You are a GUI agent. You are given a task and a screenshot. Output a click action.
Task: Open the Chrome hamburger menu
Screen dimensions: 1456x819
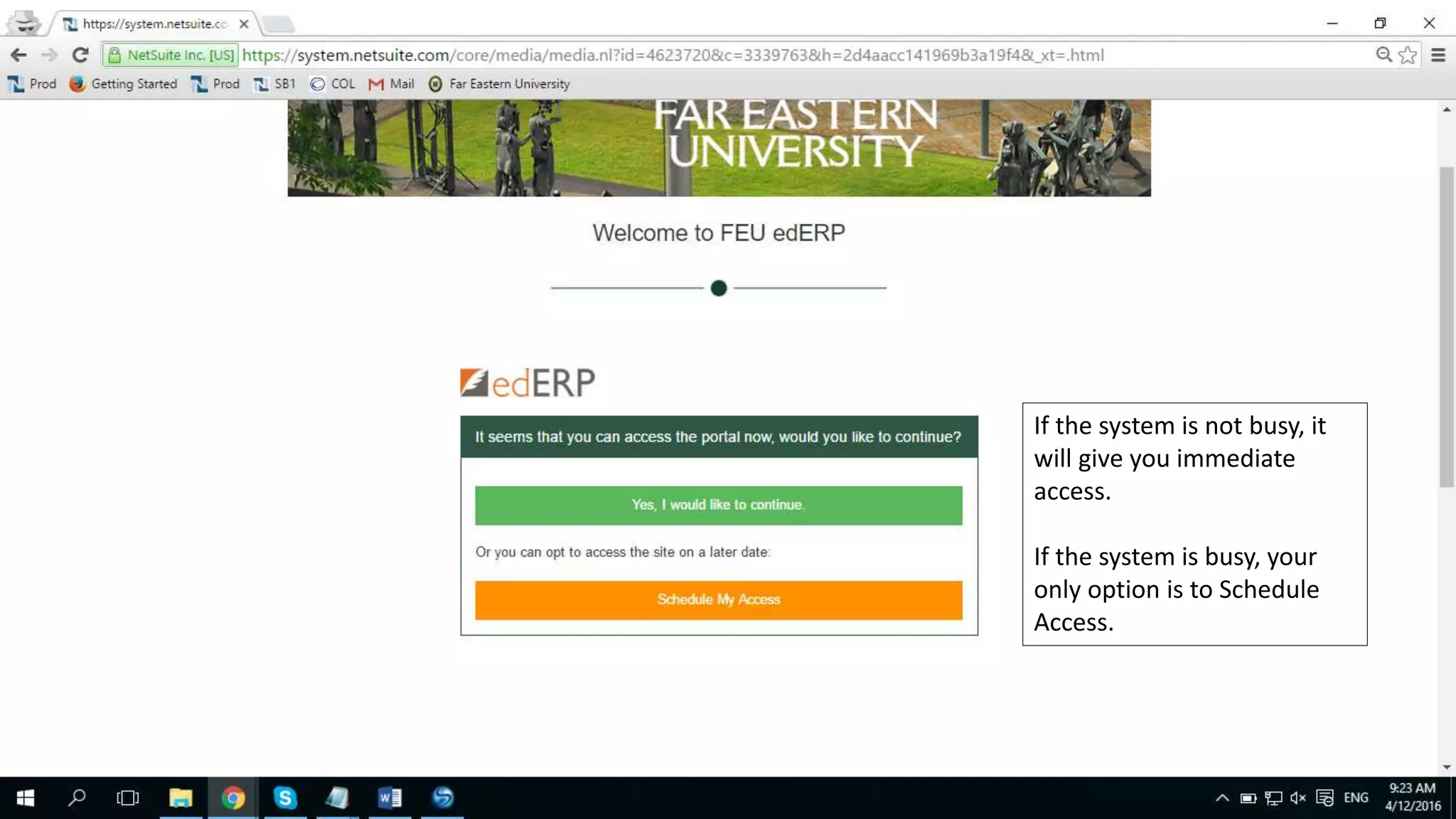tap(1438, 55)
